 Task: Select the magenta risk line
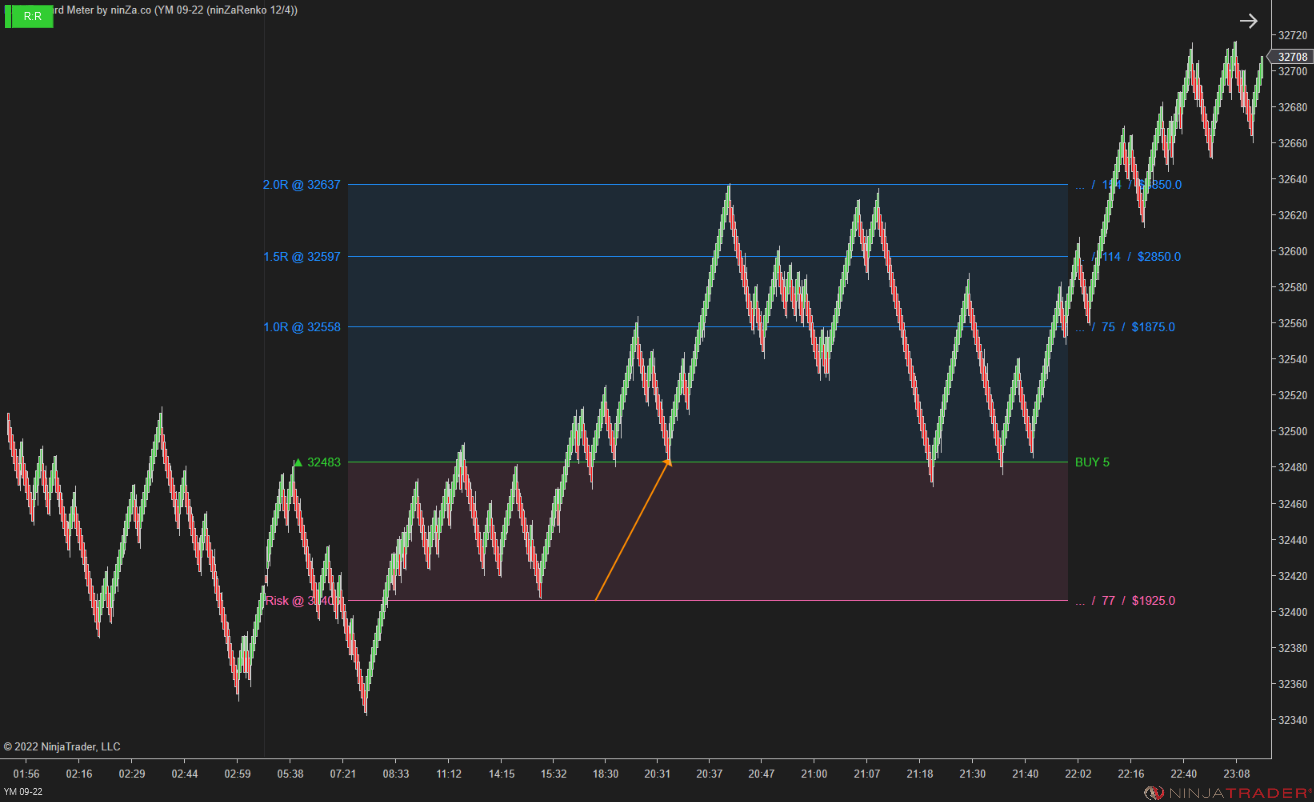click(800, 600)
